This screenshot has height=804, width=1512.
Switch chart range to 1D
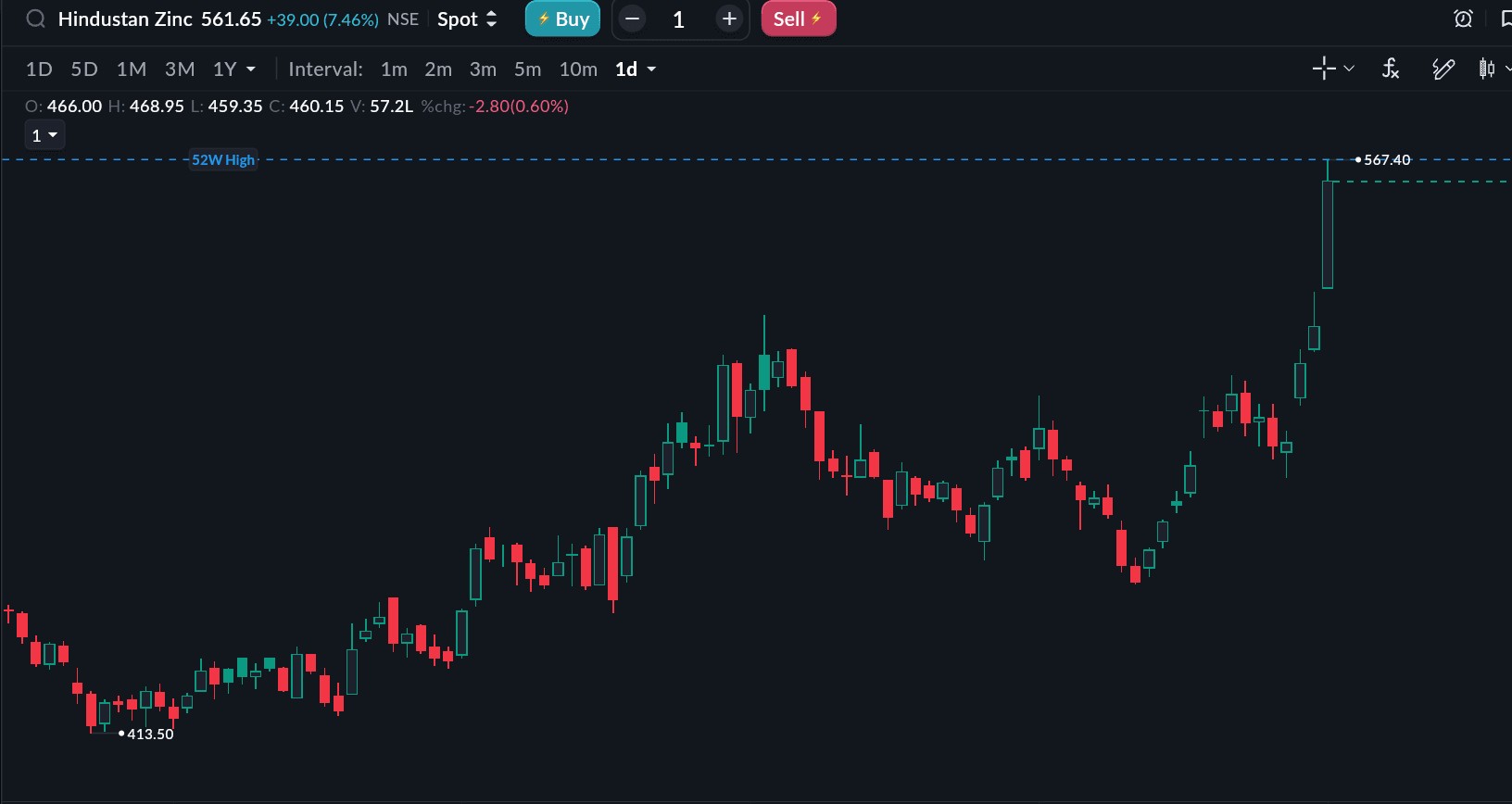pos(39,69)
